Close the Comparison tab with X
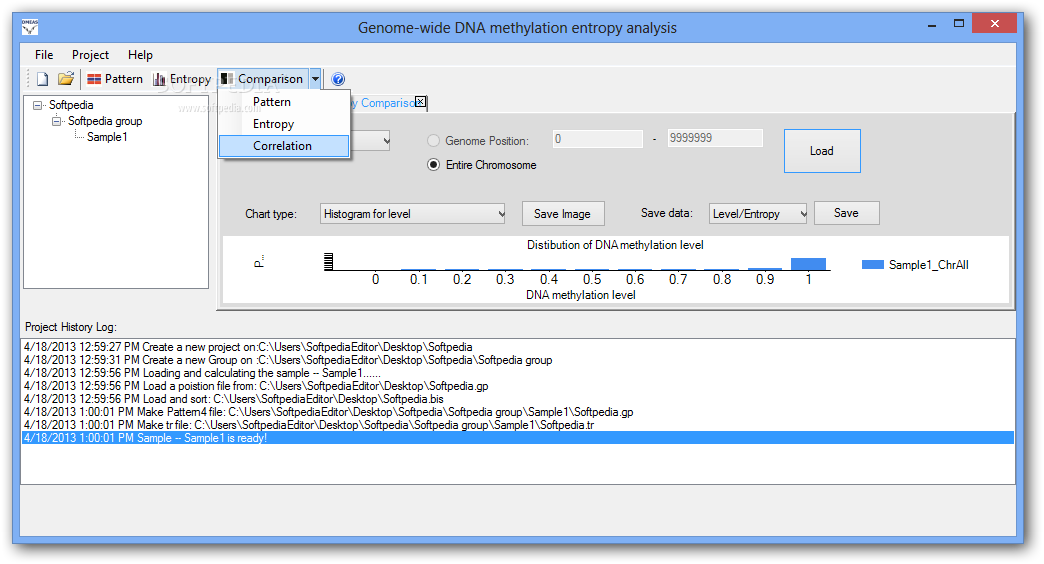The width and height of the screenshot is (1044, 564). [x=420, y=102]
